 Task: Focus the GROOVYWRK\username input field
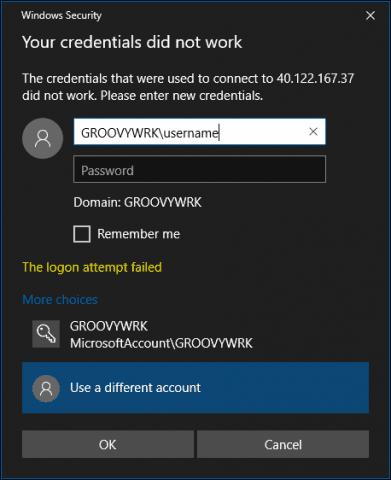199,132
